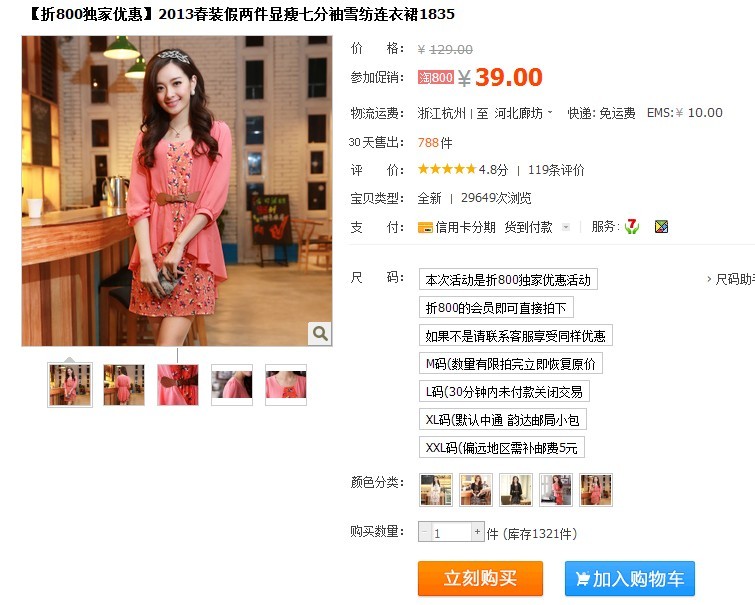Image resolution: width=755 pixels, height=605 pixels.
Task: Click the 7-day return service icon
Action: [632, 226]
